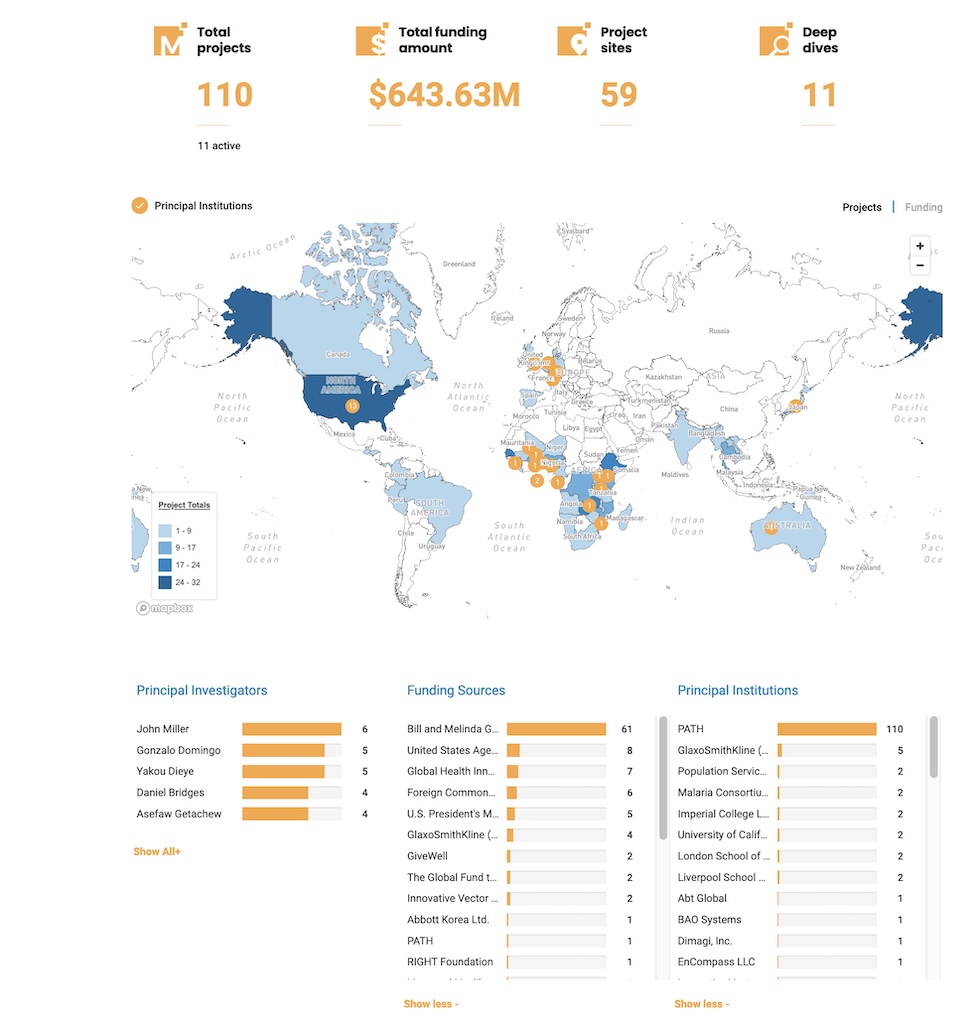Select Imperial College L... institution
This screenshot has height=1026, width=980.
click(791, 813)
